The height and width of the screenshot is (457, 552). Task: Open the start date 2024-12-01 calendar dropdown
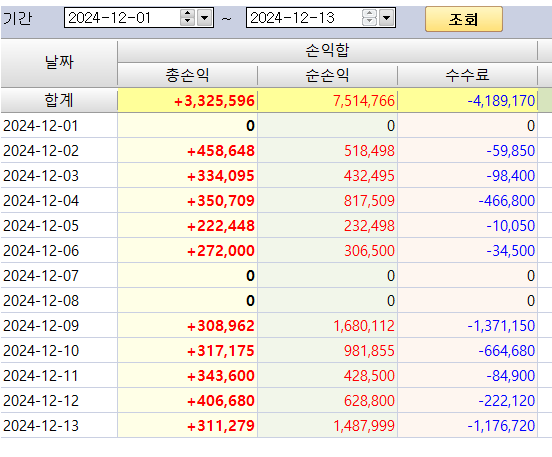[x=205, y=17]
